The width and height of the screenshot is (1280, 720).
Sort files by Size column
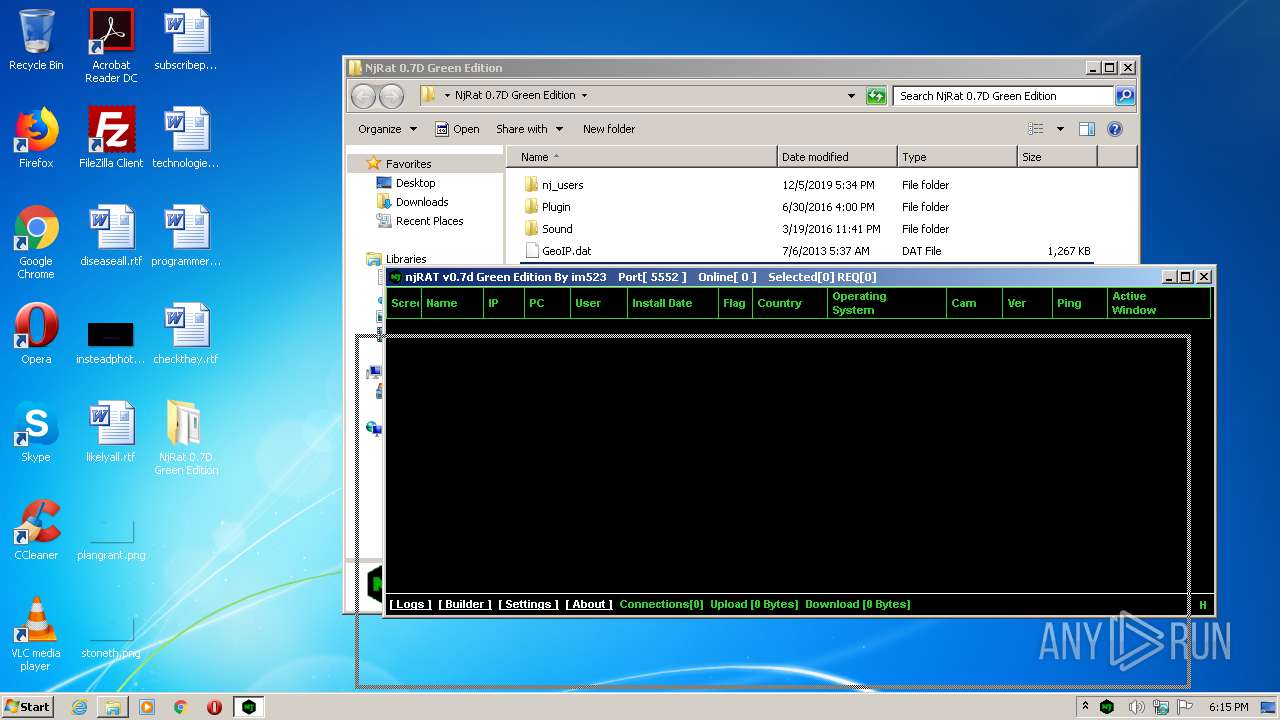pos(1057,157)
